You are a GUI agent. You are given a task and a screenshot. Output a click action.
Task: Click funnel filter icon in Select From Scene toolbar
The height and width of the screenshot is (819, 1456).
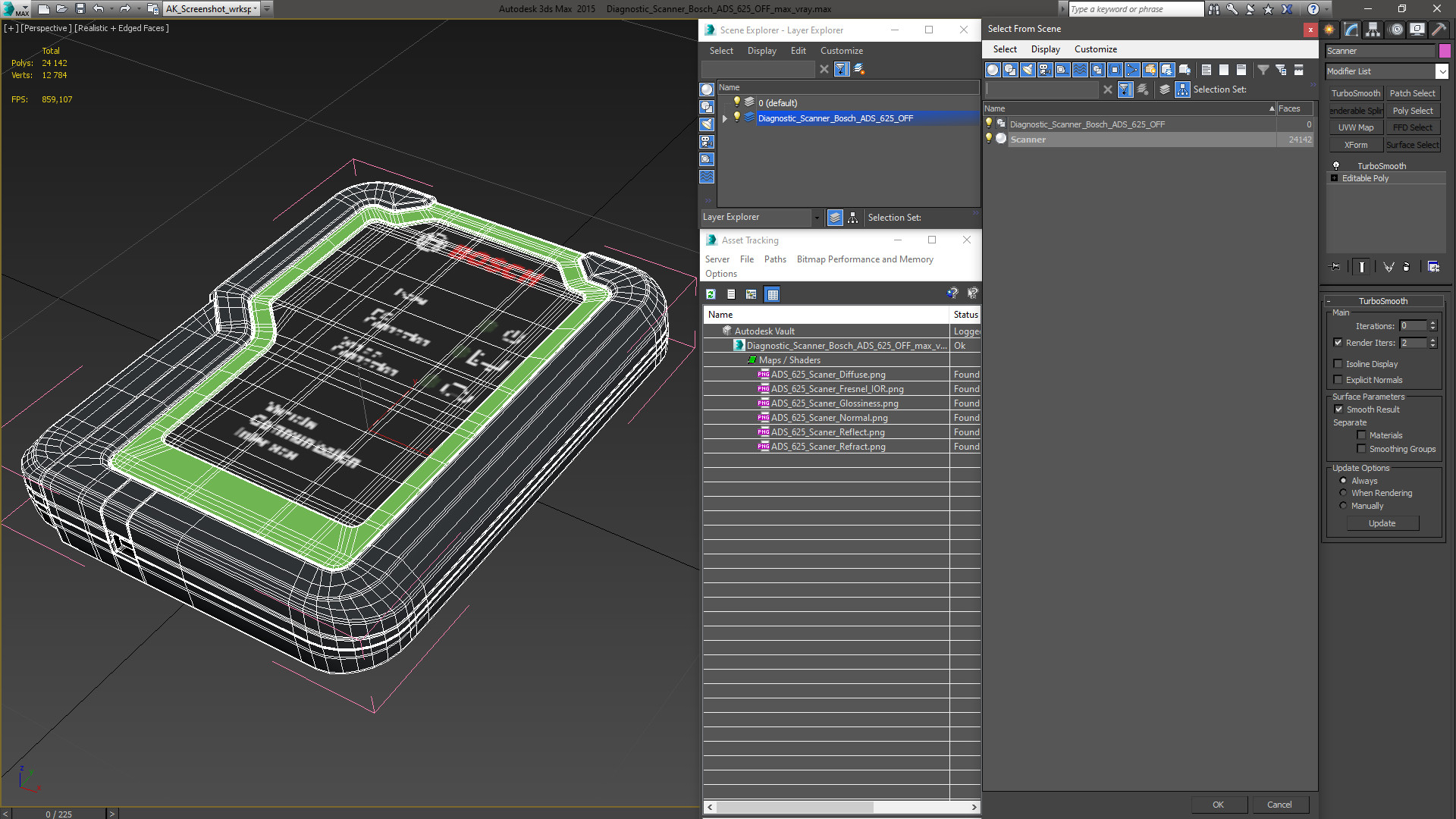tap(1263, 70)
